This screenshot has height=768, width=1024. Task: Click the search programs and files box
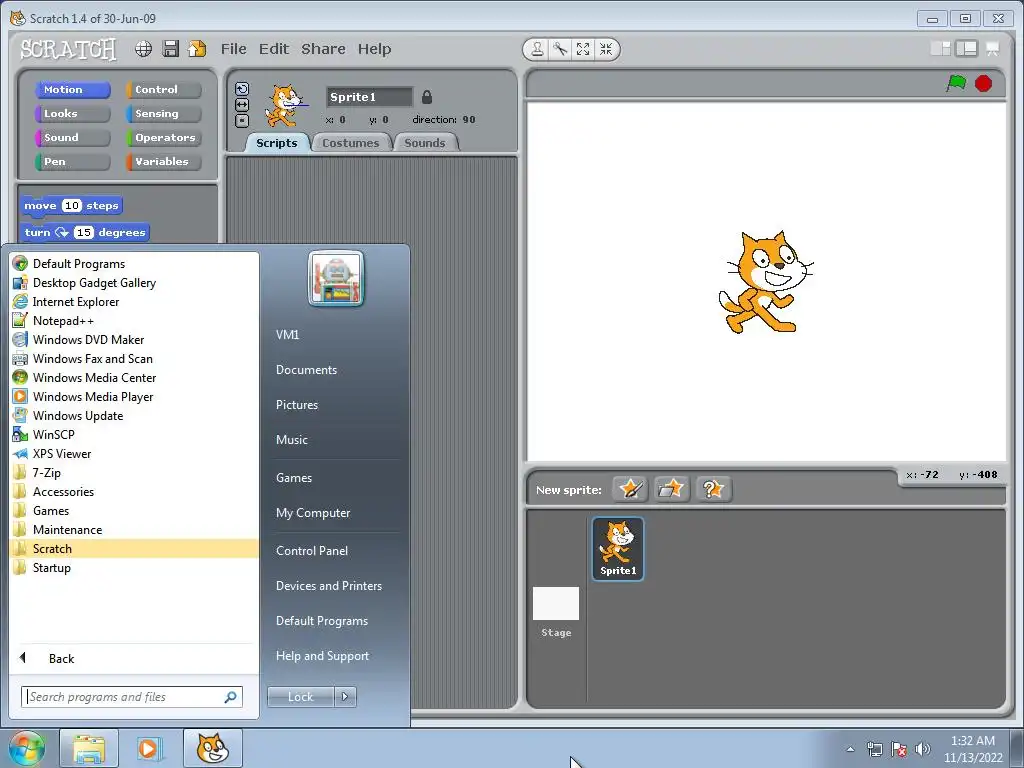(x=132, y=697)
